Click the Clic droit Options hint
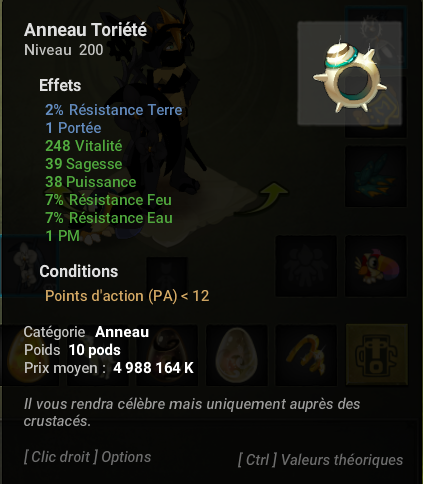This screenshot has height=484, width=423. coord(88,457)
